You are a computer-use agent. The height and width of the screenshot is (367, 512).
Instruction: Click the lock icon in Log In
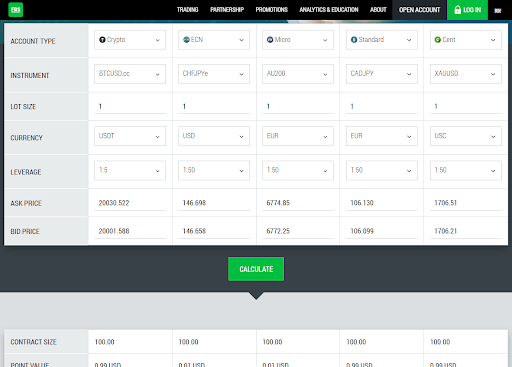pos(458,9)
